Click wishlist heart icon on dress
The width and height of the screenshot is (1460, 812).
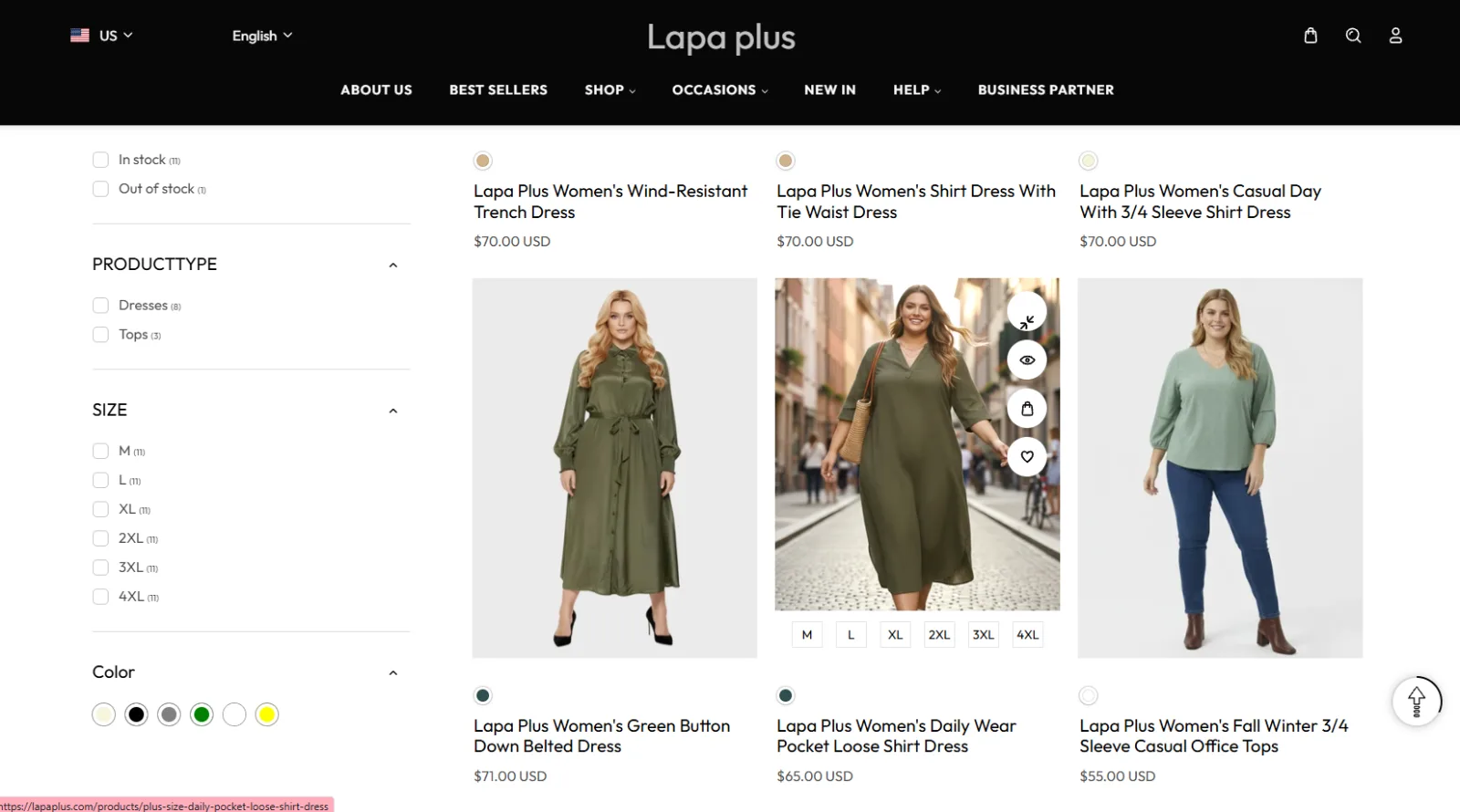1027,456
